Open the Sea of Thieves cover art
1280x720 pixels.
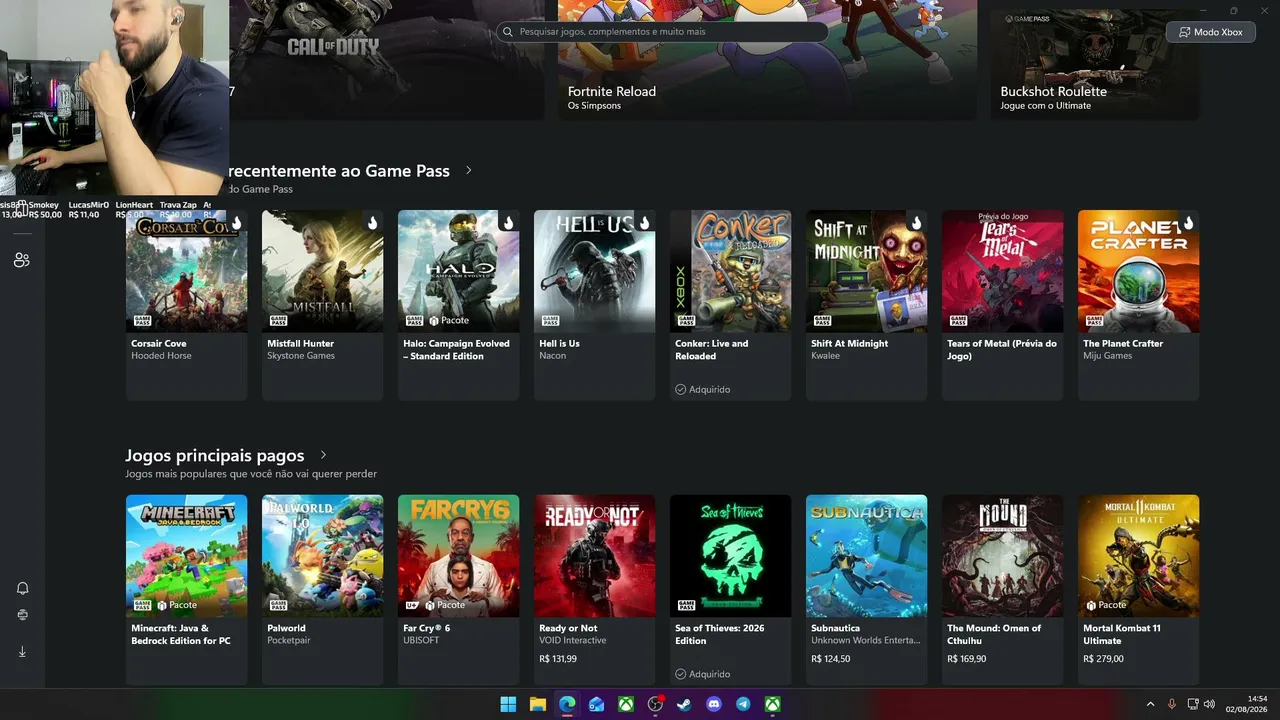pos(730,556)
